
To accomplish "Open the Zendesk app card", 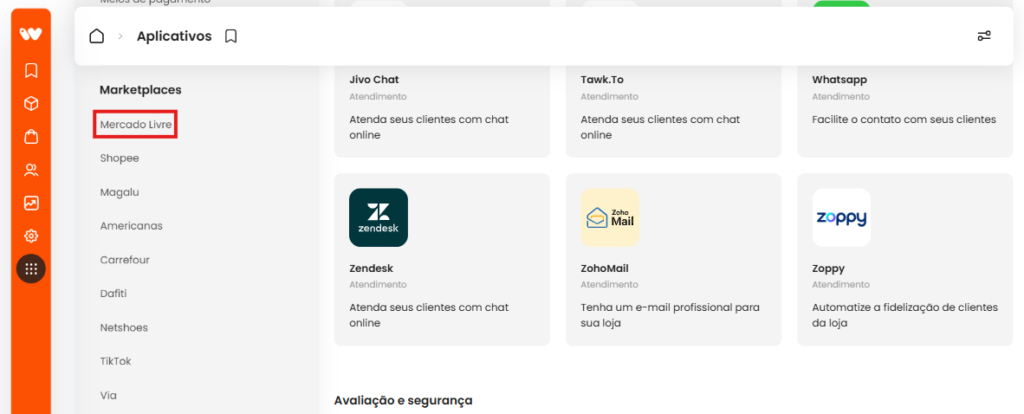I will (442, 259).
